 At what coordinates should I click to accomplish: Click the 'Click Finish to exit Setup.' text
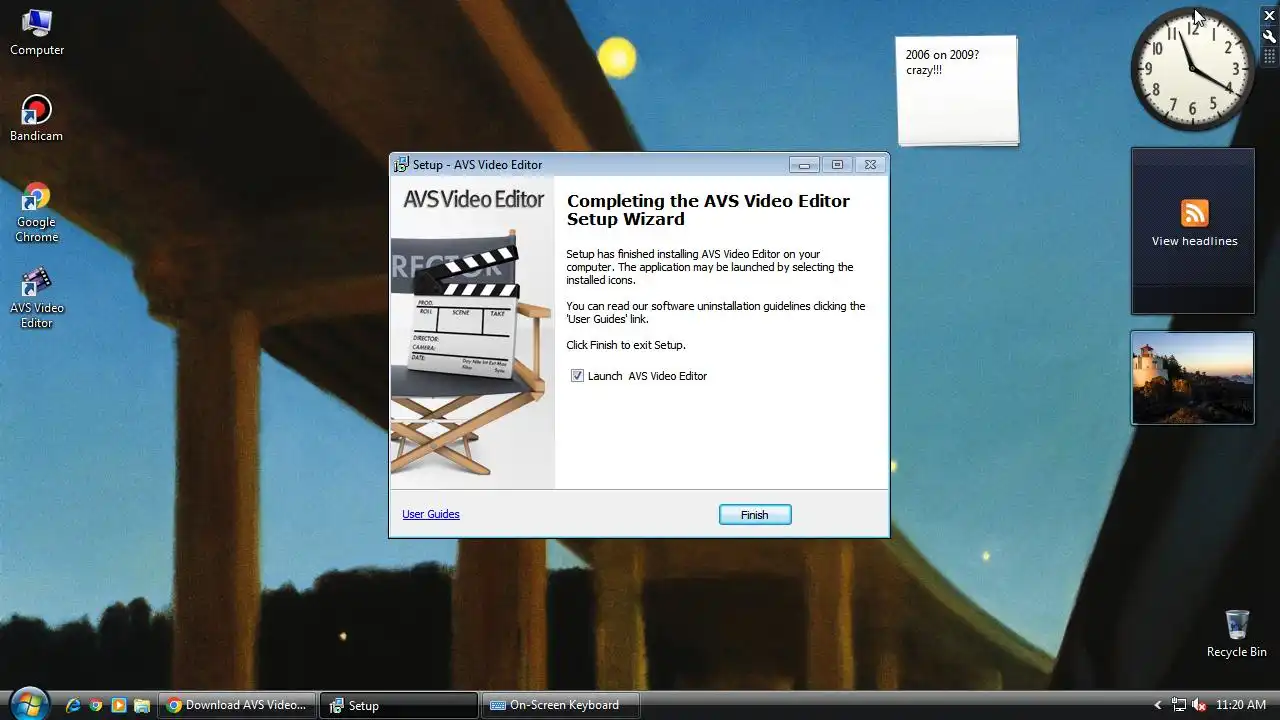click(626, 345)
